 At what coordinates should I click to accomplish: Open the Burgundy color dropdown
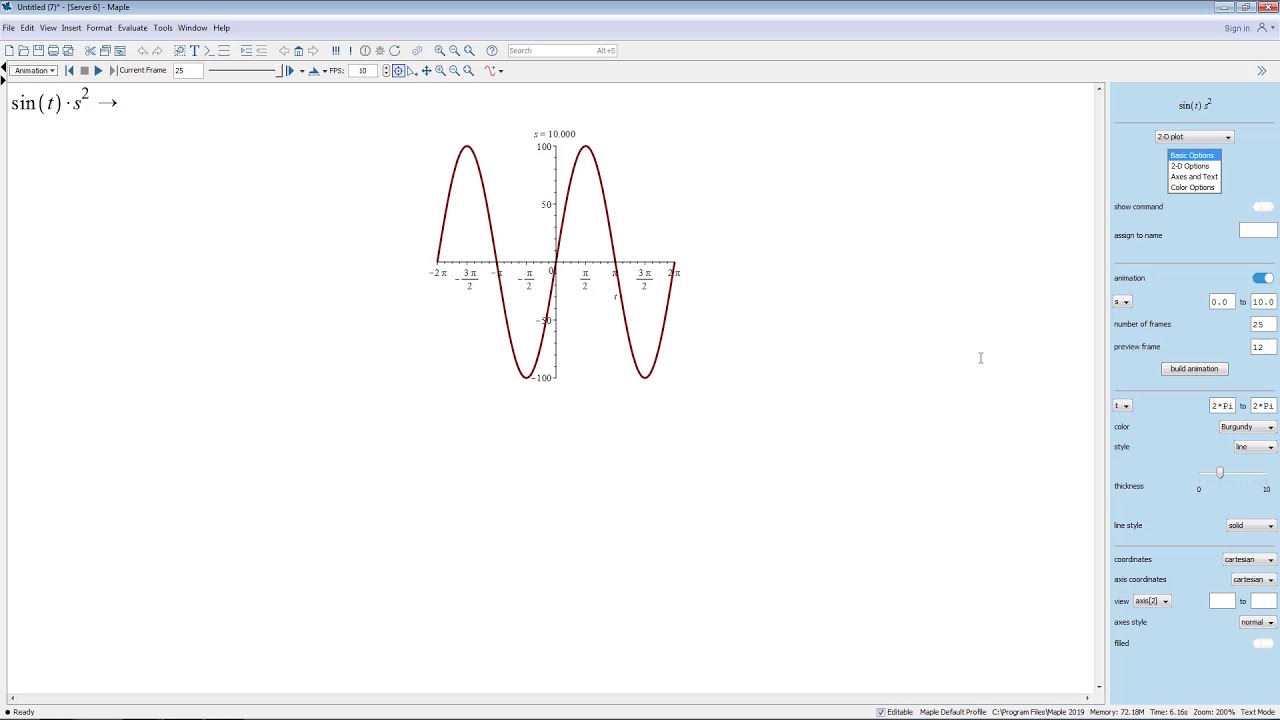click(1247, 427)
